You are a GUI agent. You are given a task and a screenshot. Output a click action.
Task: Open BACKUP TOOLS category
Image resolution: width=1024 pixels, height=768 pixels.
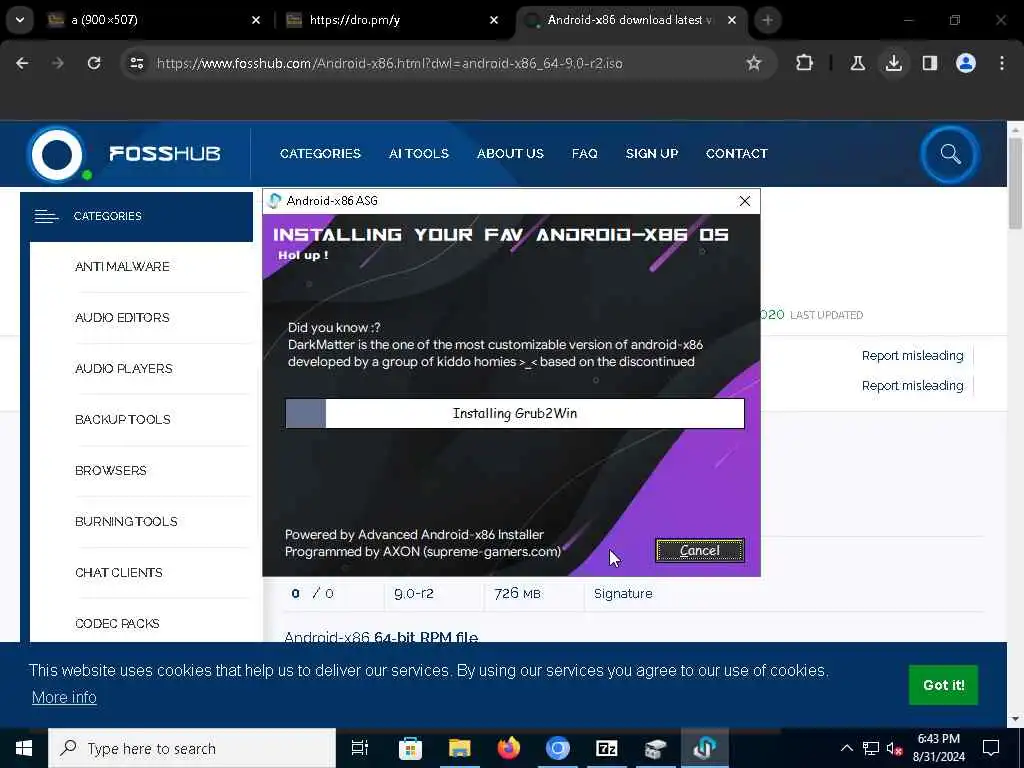click(x=123, y=419)
